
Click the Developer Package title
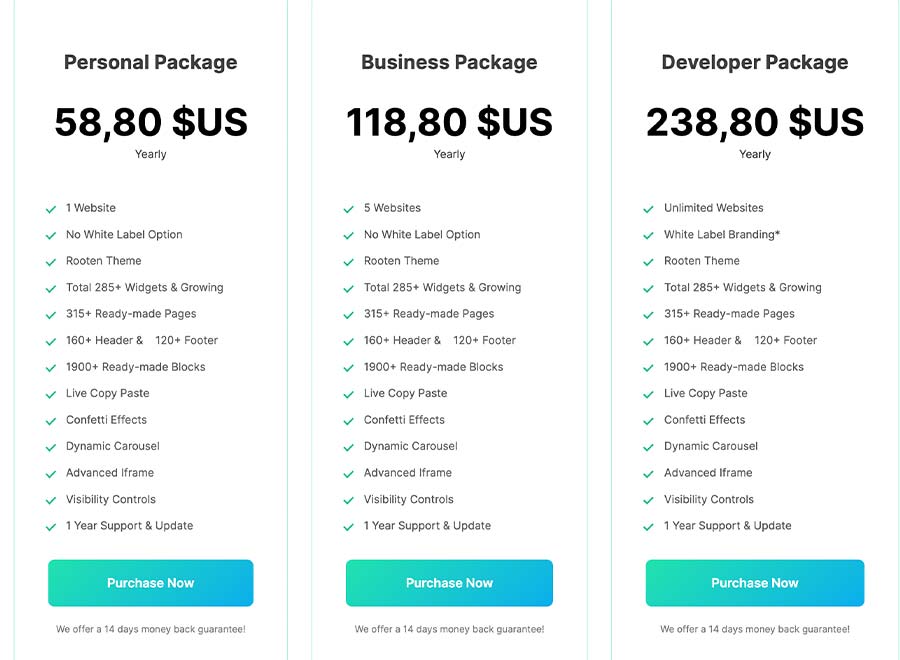[755, 62]
